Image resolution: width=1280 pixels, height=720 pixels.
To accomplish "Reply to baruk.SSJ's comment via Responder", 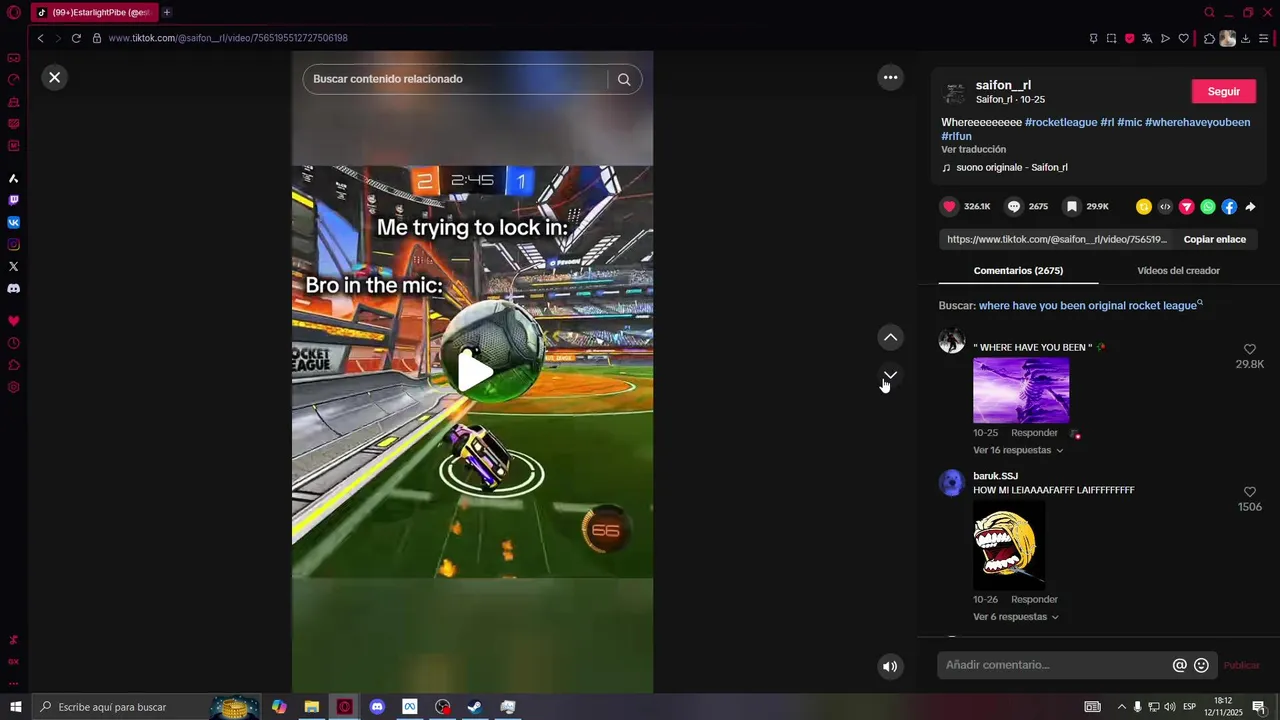I will [x=1034, y=600].
